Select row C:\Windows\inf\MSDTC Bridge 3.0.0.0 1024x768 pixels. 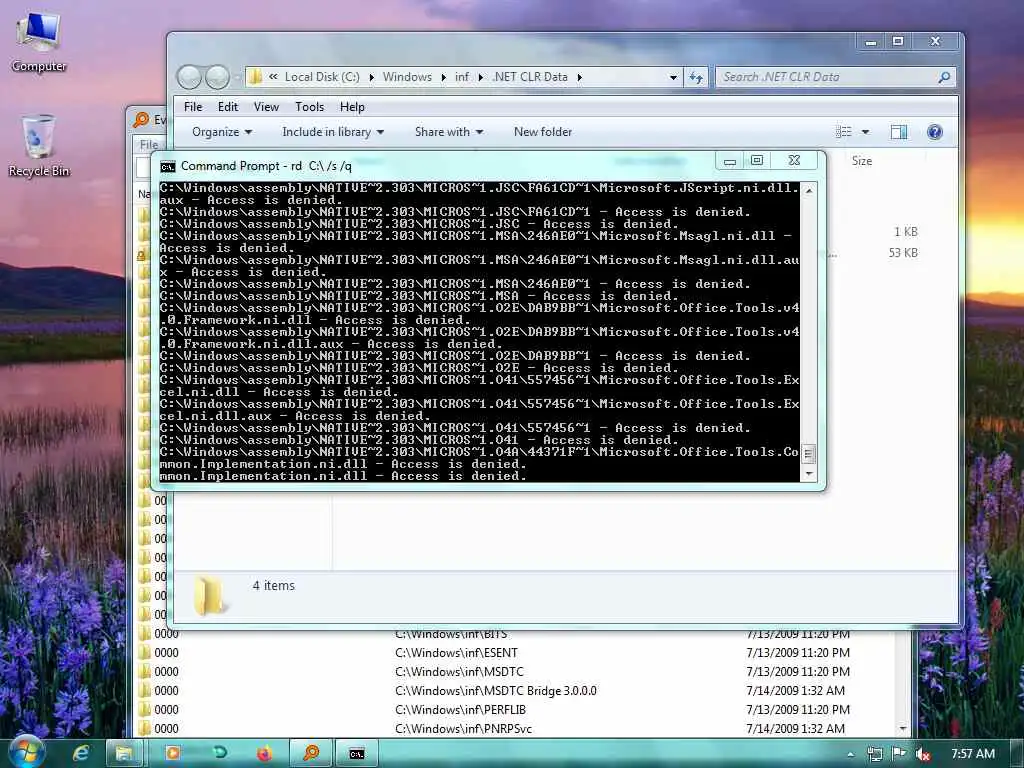pos(516,690)
